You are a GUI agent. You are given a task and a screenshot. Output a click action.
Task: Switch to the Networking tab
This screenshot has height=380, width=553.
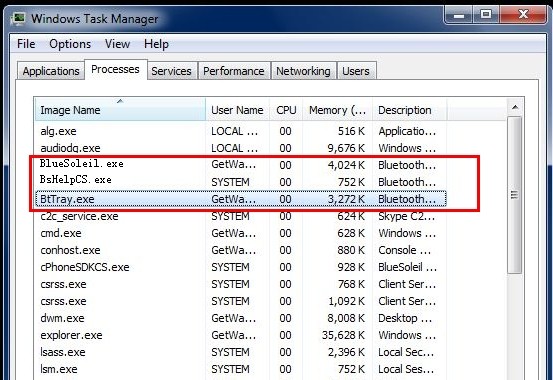point(303,71)
